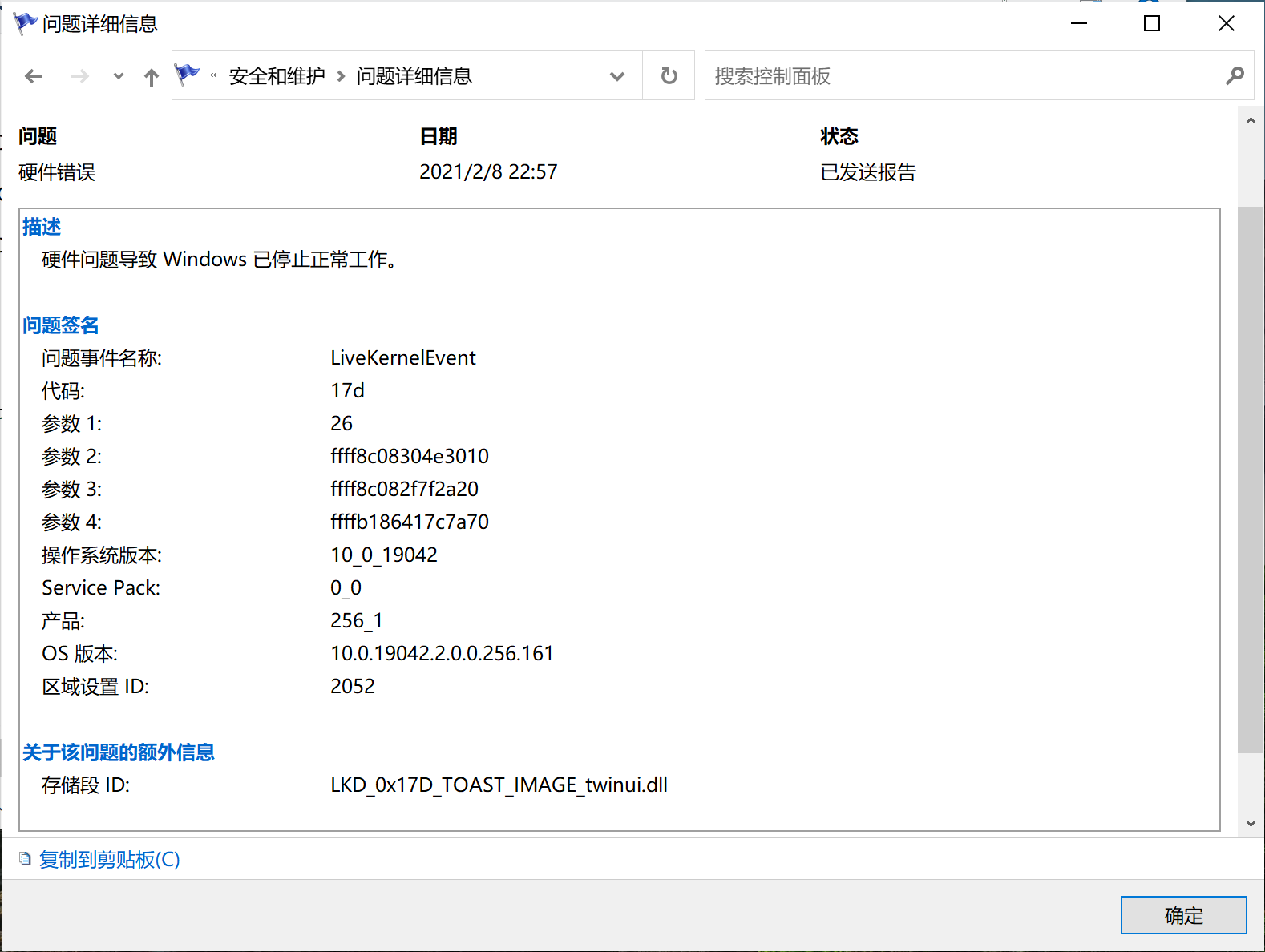This screenshot has width=1265, height=952.
Task: Click the 问题签名 section heading
Action: click(x=61, y=325)
